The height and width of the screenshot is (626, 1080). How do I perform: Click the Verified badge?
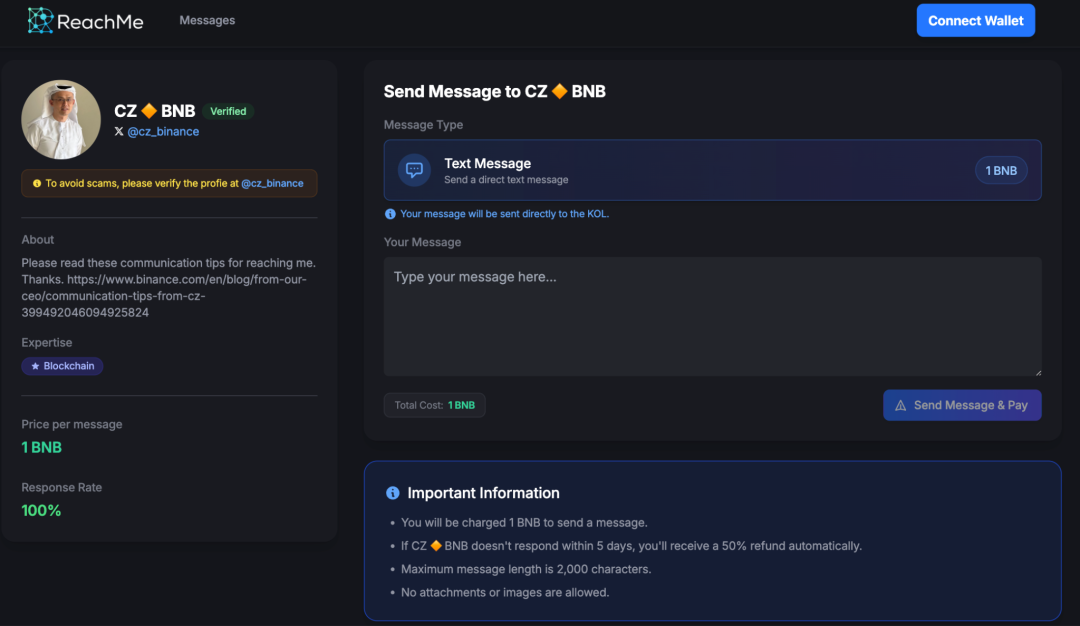(228, 112)
